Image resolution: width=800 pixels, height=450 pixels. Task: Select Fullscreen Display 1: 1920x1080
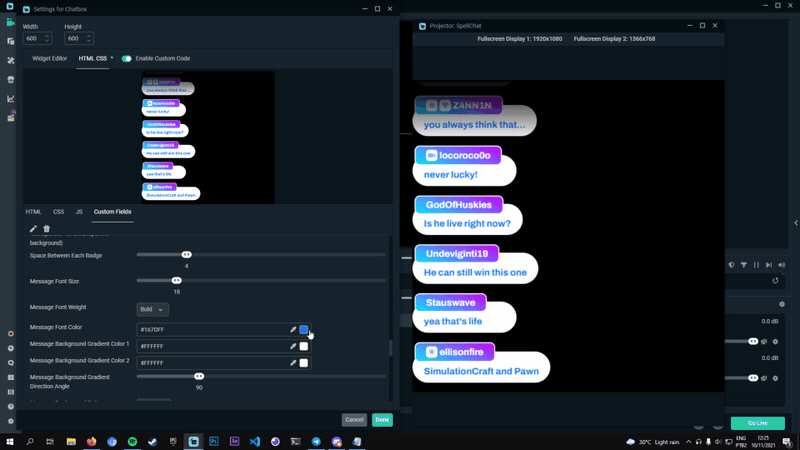[x=519, y=39]
